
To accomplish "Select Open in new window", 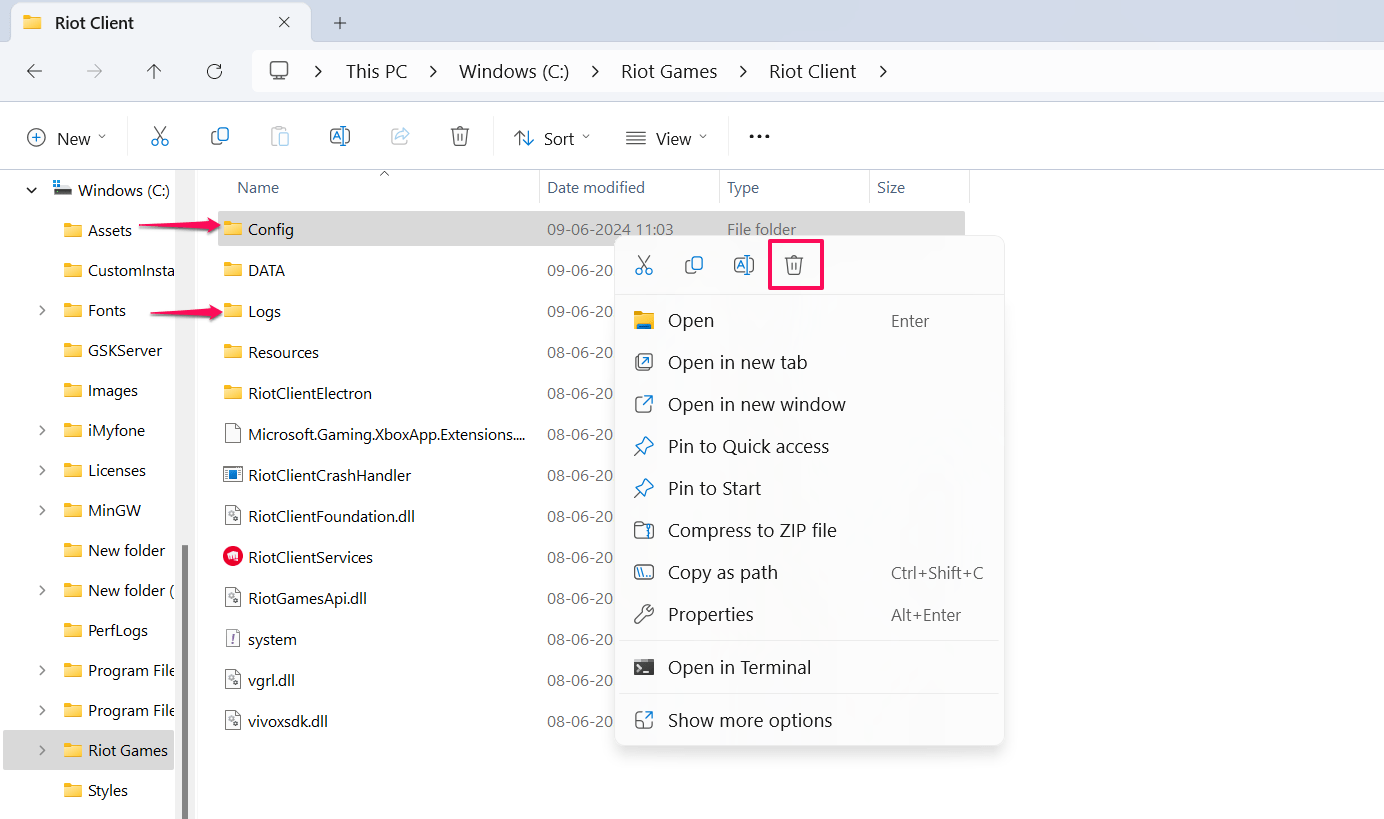I will [809, 405].
